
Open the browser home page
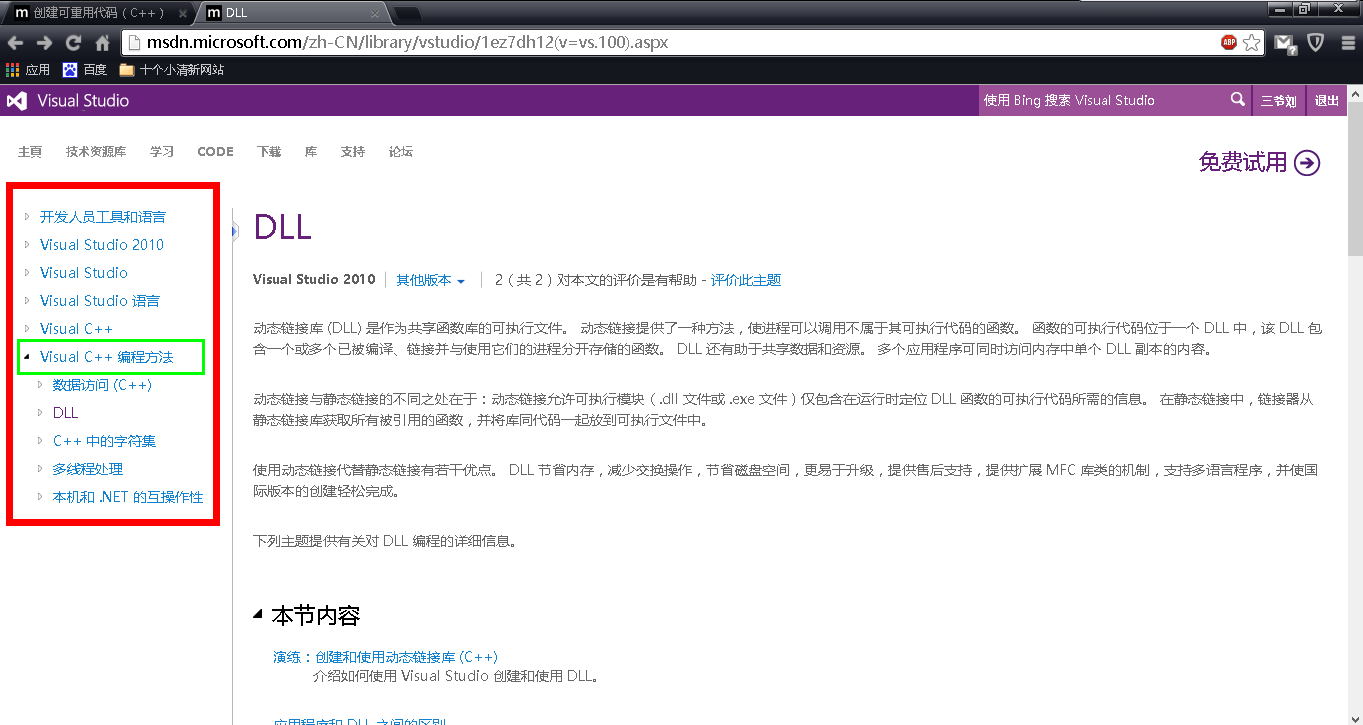pyautogui.click(x=102, y=43)
